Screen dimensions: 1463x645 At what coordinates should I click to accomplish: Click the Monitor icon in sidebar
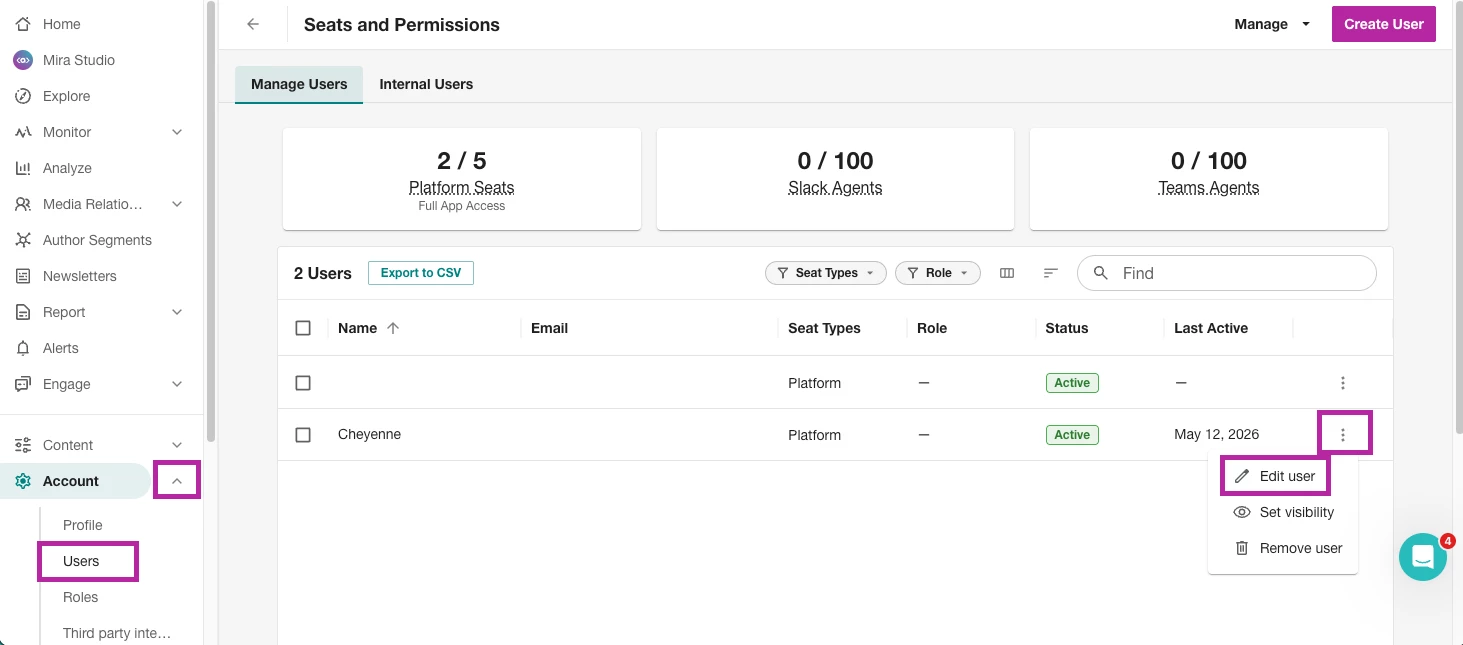point(22,132)
